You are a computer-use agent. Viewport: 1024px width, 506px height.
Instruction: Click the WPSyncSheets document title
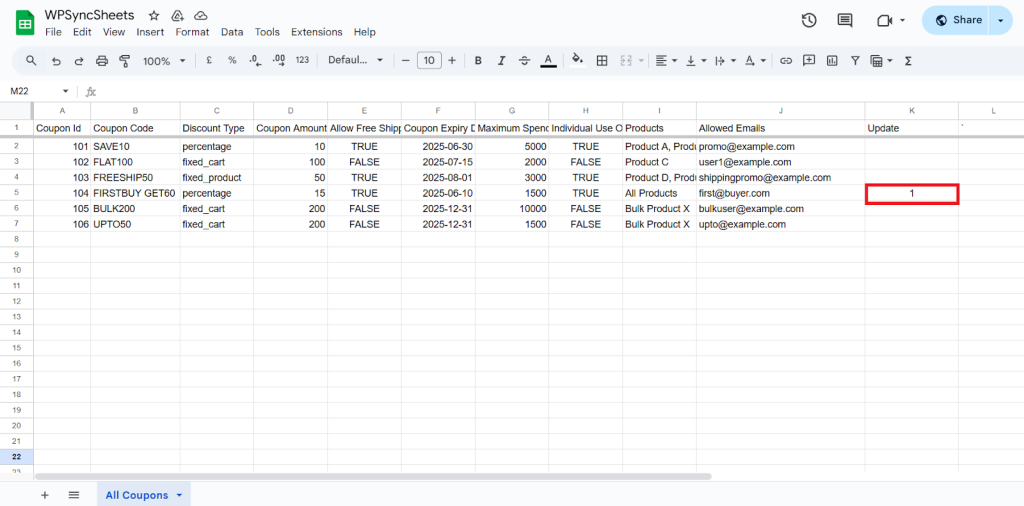coord(90,15)
